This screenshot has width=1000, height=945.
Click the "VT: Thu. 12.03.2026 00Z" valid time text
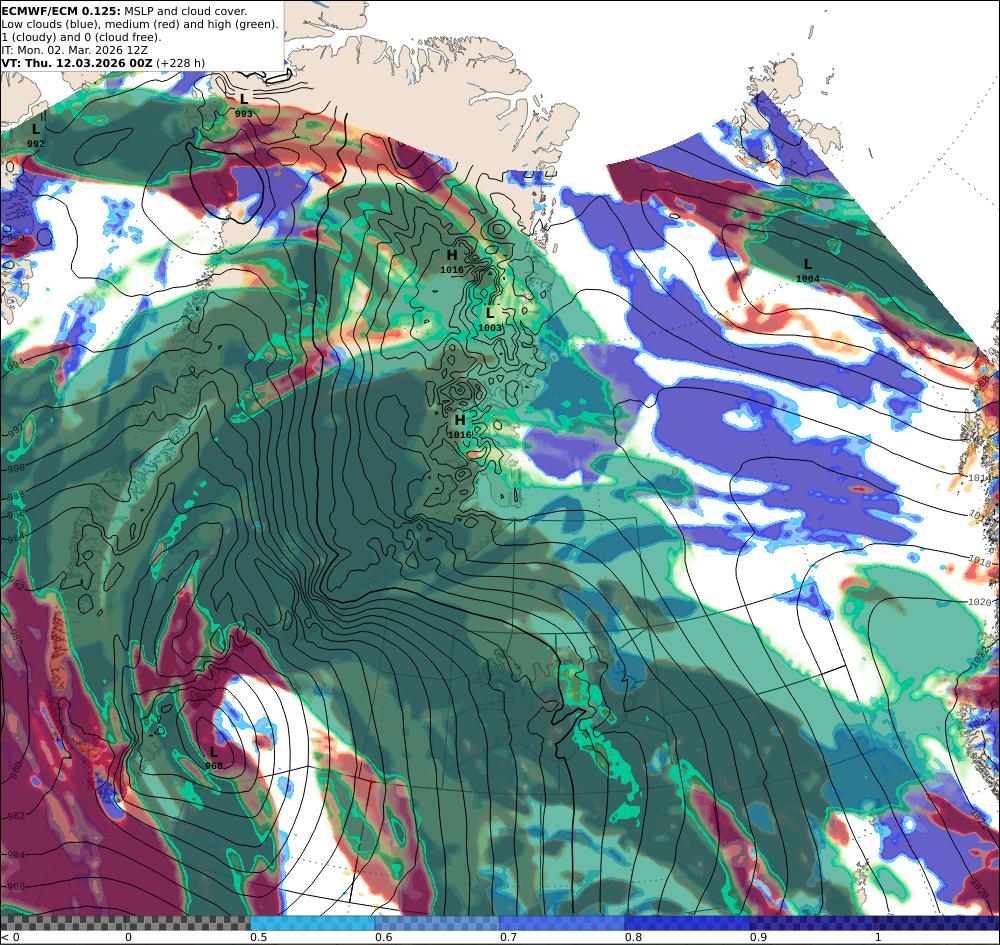[x=77, y=62]
